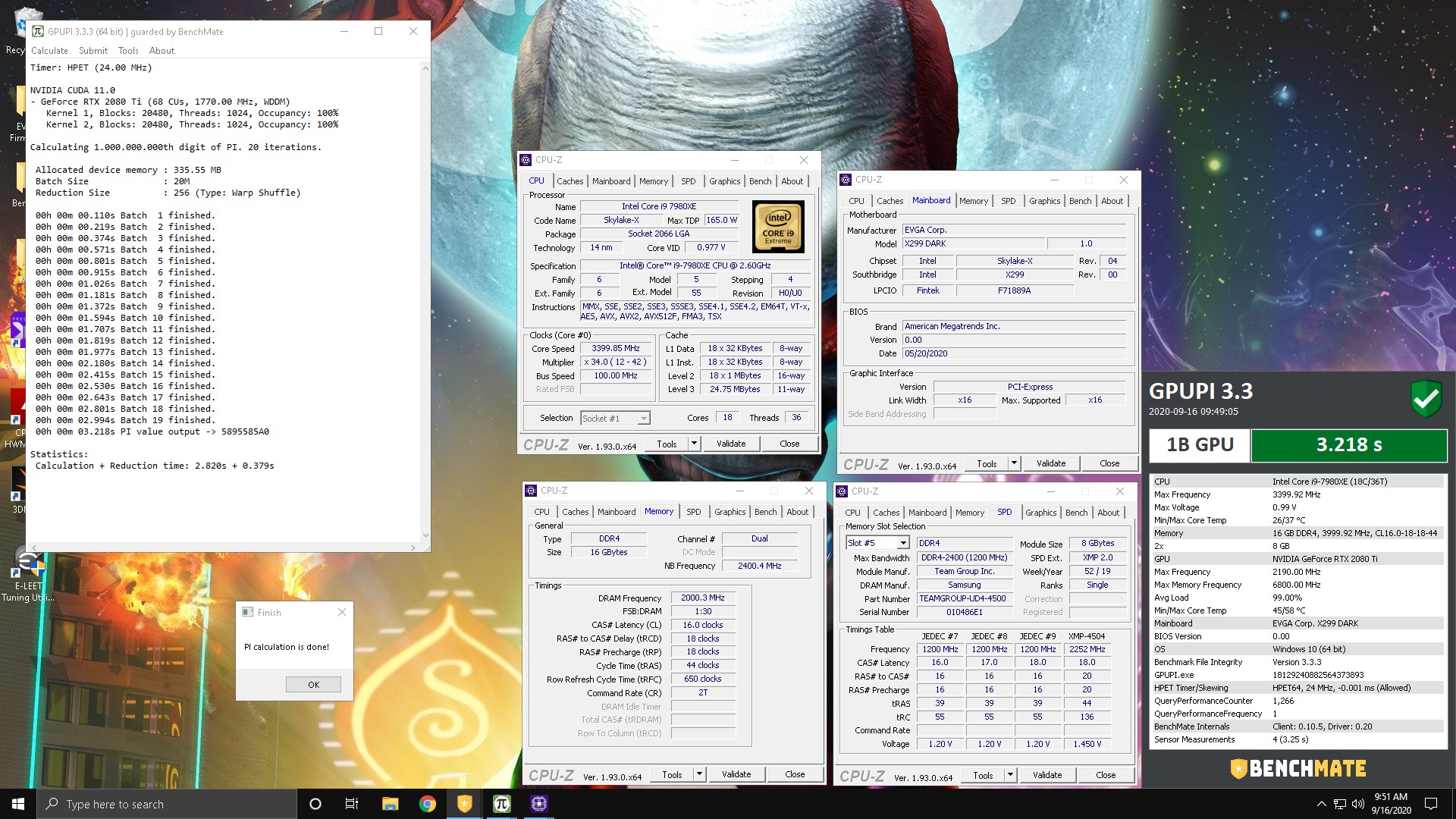The image size is (1456, 819).
Task: Close the Finish dialog
Action: [x=342, y=612]
